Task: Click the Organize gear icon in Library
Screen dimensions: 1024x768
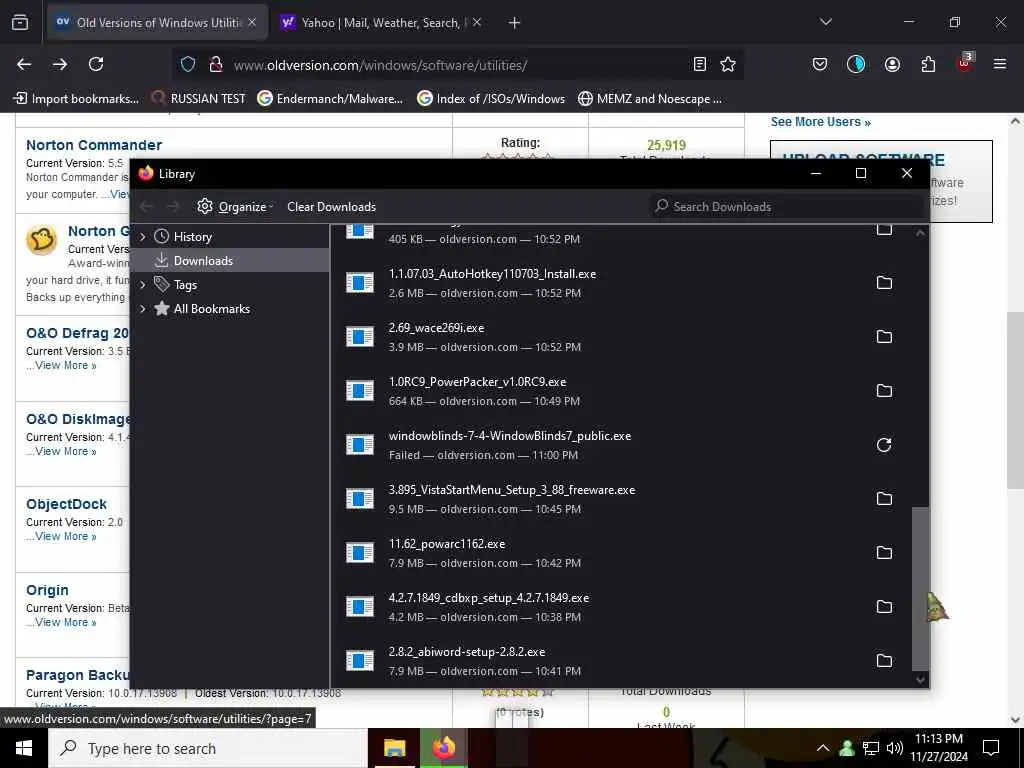Action: (x=205, y=206)
